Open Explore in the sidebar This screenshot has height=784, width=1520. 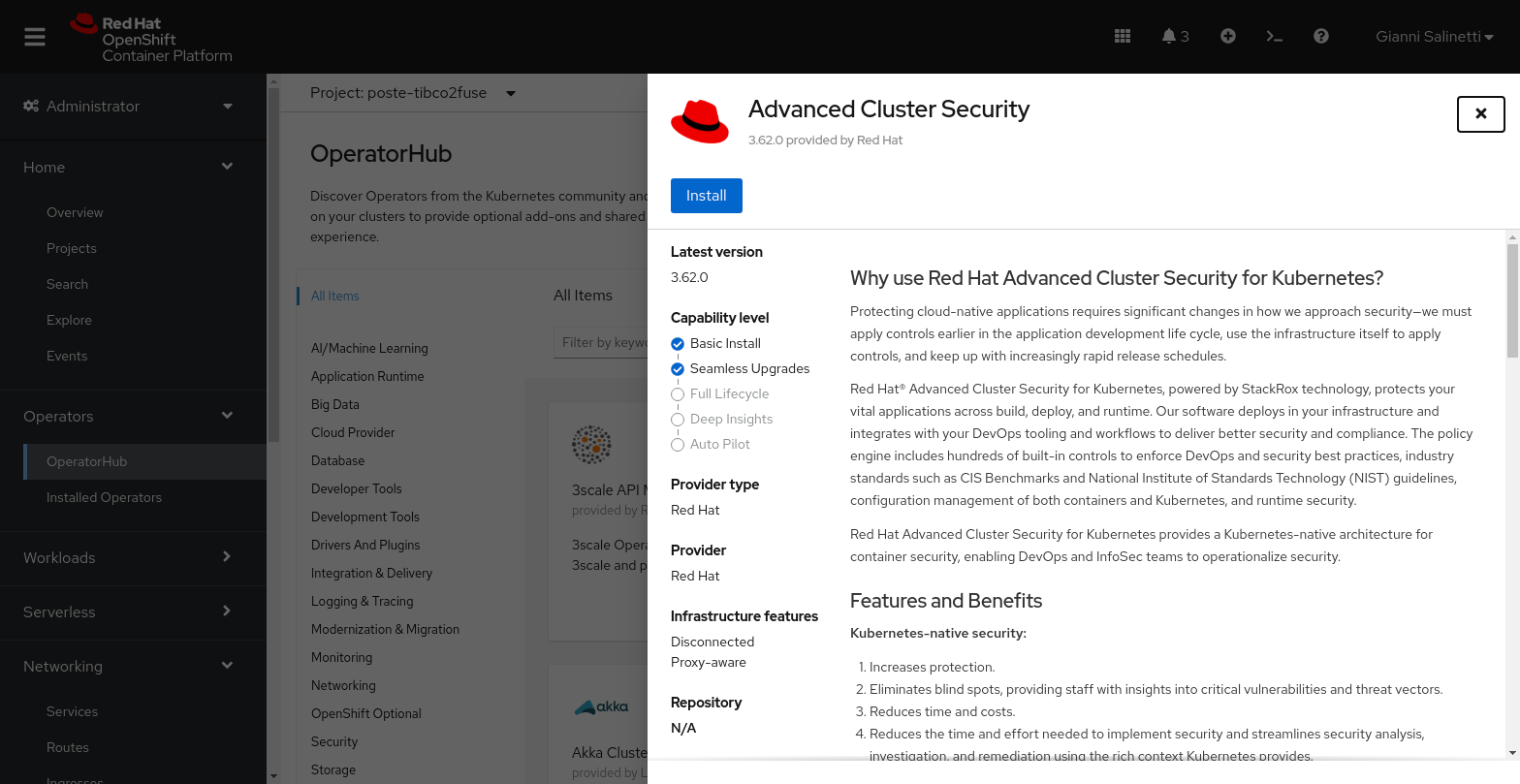[x=69, y=320]
